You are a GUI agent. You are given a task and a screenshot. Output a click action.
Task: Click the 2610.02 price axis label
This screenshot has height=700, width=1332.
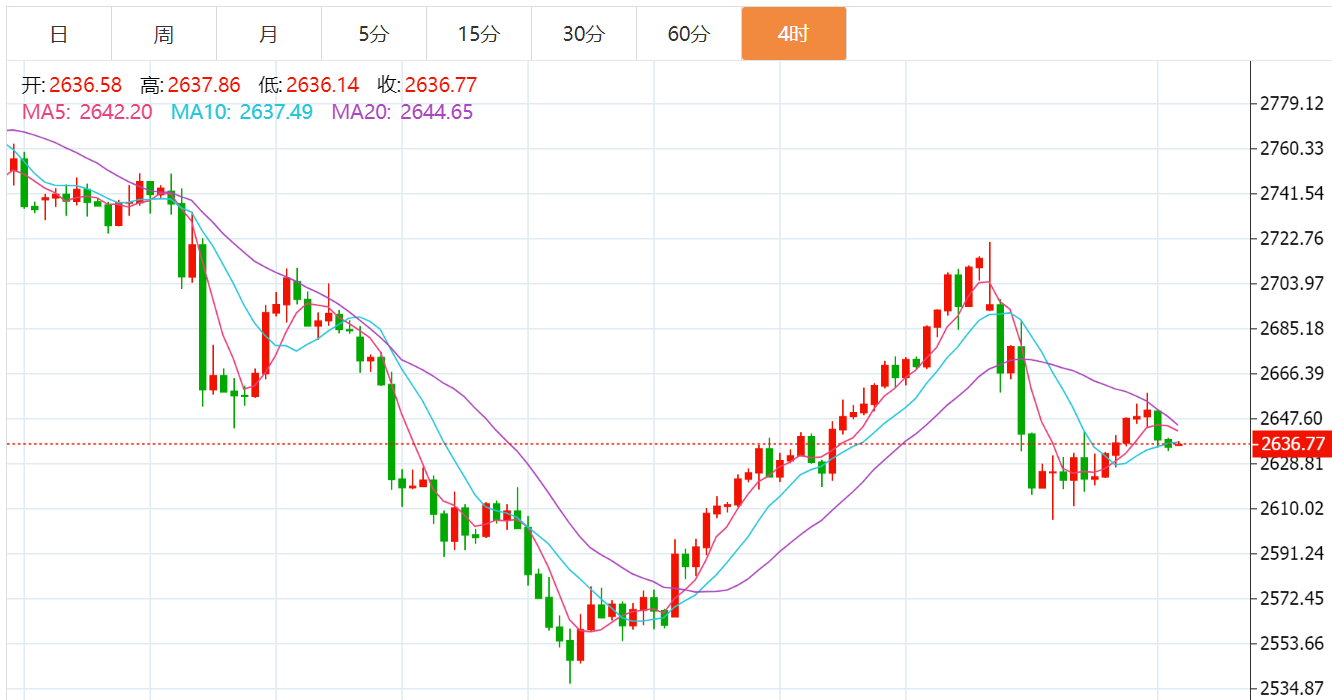(1293, 509)
